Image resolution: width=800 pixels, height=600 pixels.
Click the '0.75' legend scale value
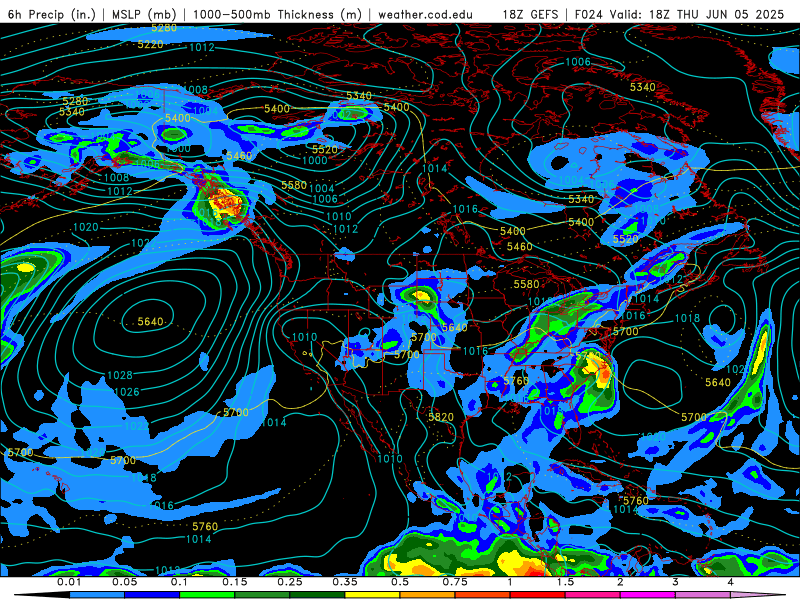(455, 582)
